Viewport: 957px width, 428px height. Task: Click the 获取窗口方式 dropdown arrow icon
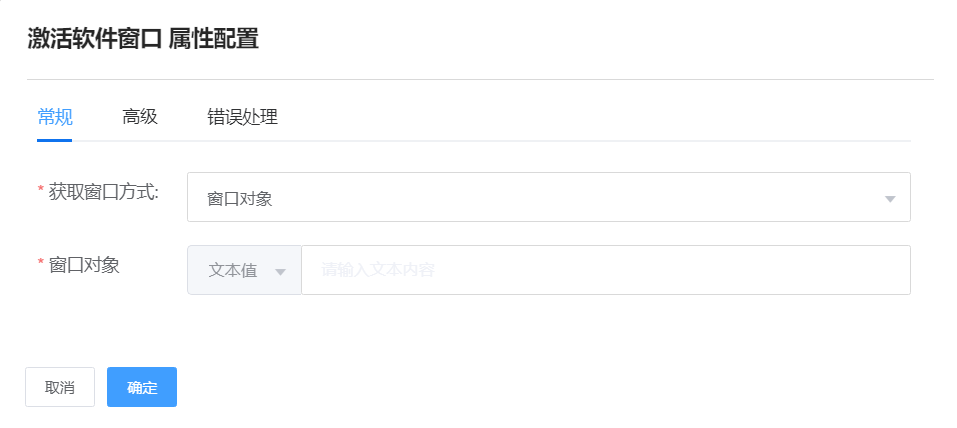tap(889, 198)
